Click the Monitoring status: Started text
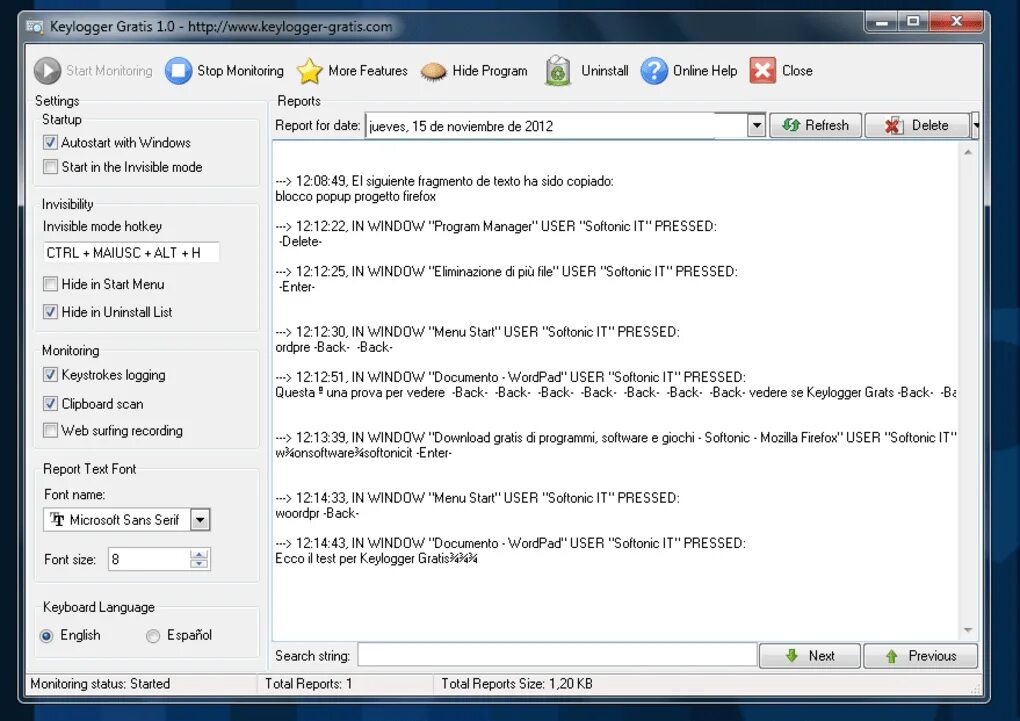Viewport: 1020px width, 721px height. coord(100,683)
